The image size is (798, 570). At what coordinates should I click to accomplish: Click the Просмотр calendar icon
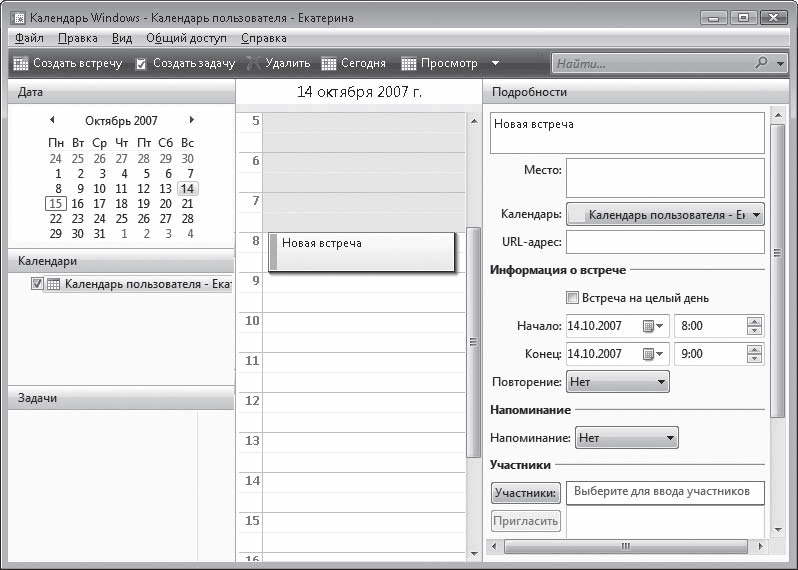tap(409, 64)
